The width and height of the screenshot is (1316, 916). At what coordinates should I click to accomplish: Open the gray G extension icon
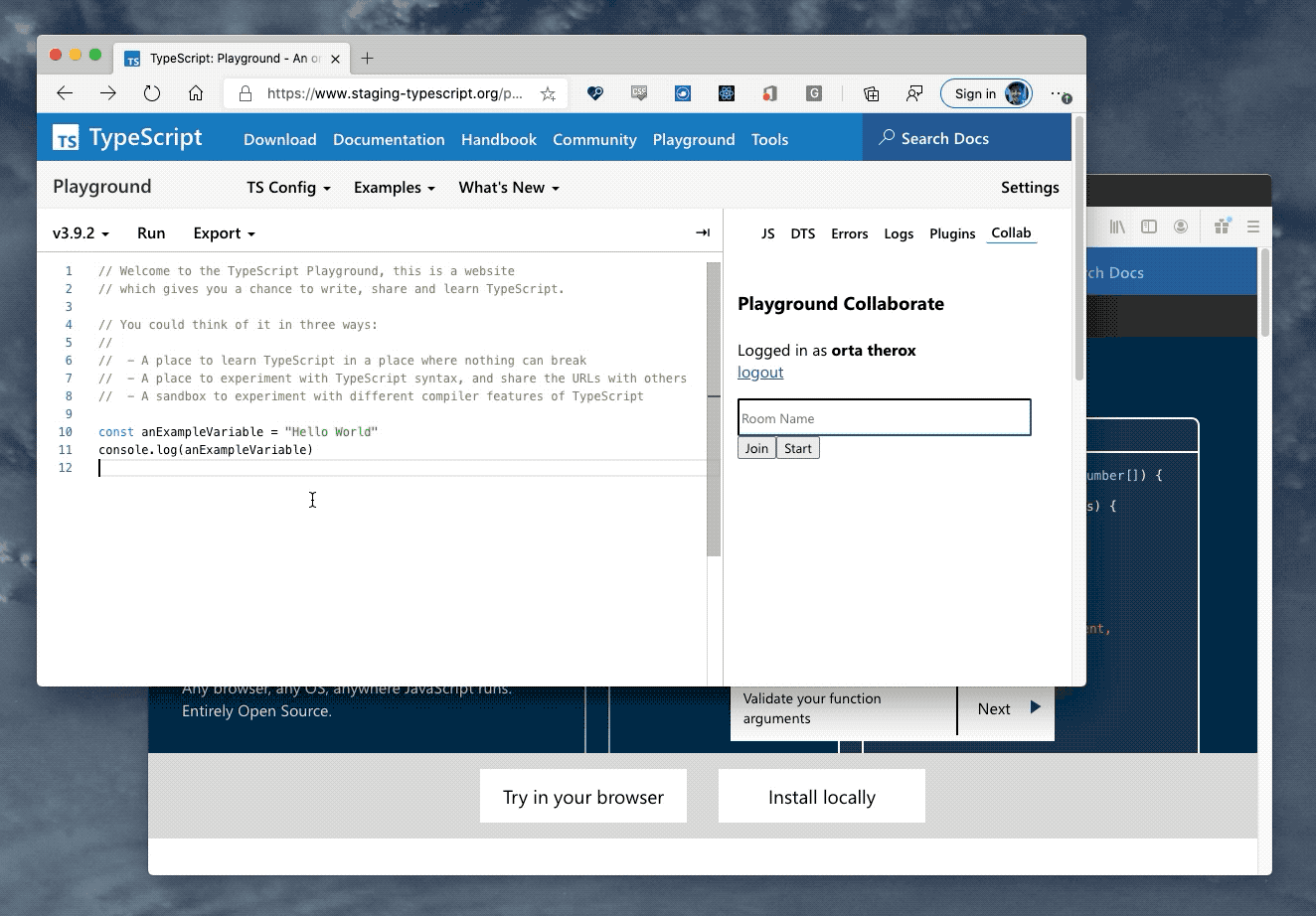pos(814,93)
